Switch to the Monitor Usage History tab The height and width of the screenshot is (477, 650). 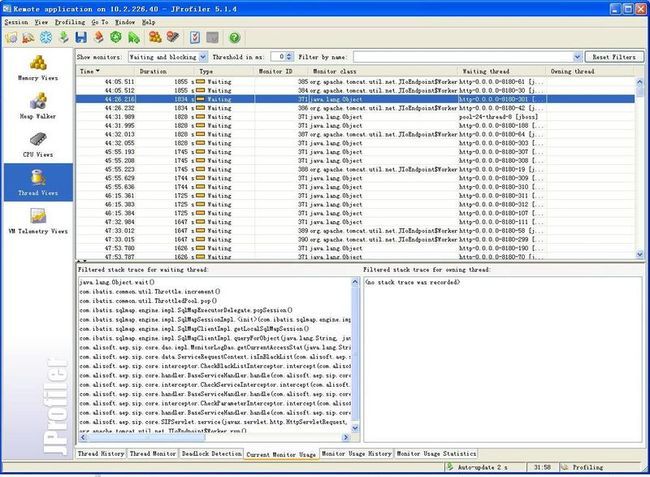point(357,453)
